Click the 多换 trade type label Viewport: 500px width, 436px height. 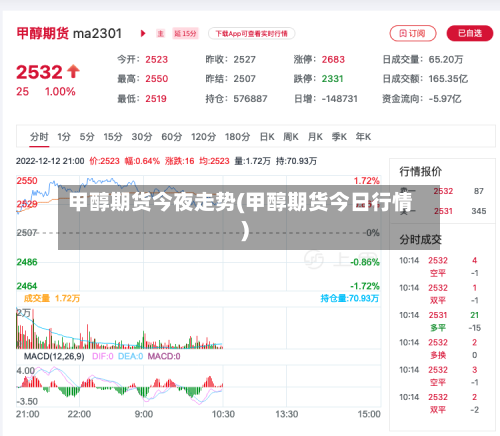coord(438,355)
